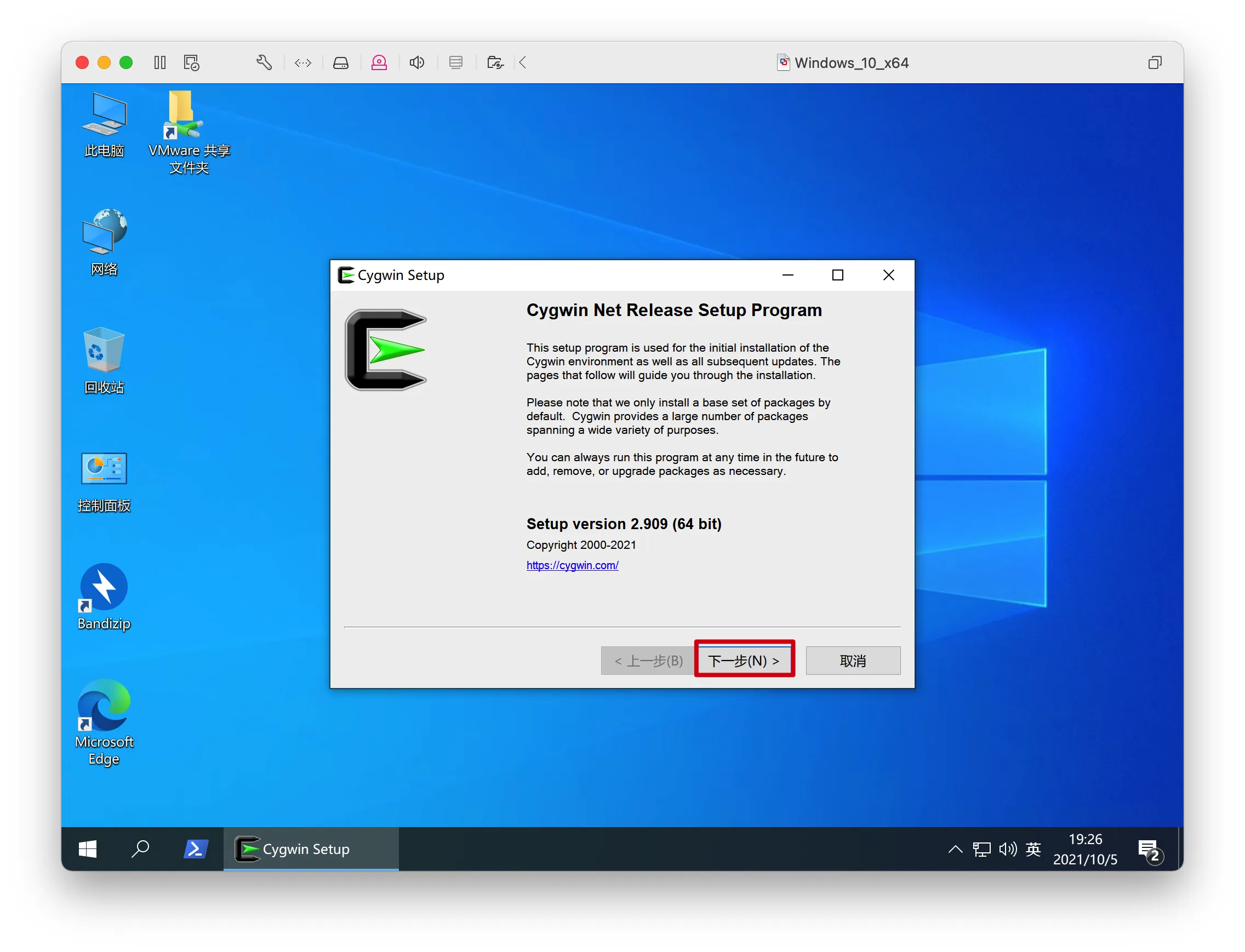Switch the 英 input method indicator
The image size is (1245, 952).
(1033, 849)
